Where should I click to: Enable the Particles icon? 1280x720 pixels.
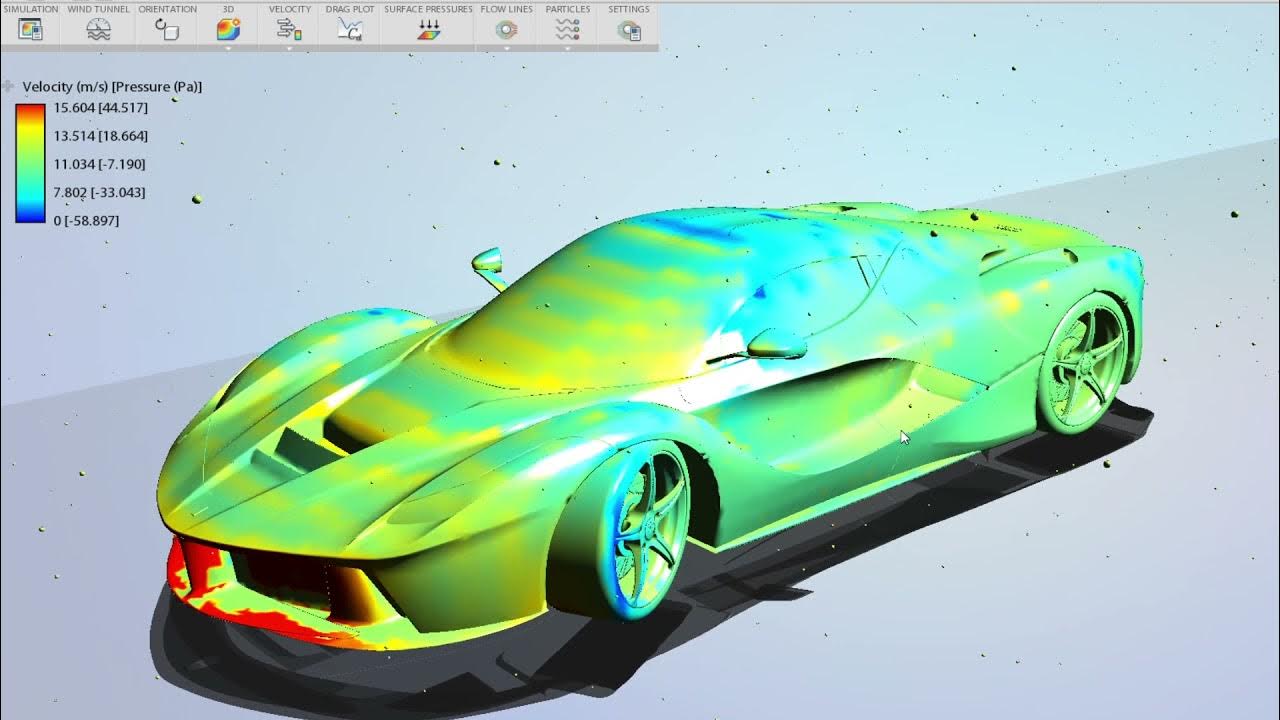point(567,30)
